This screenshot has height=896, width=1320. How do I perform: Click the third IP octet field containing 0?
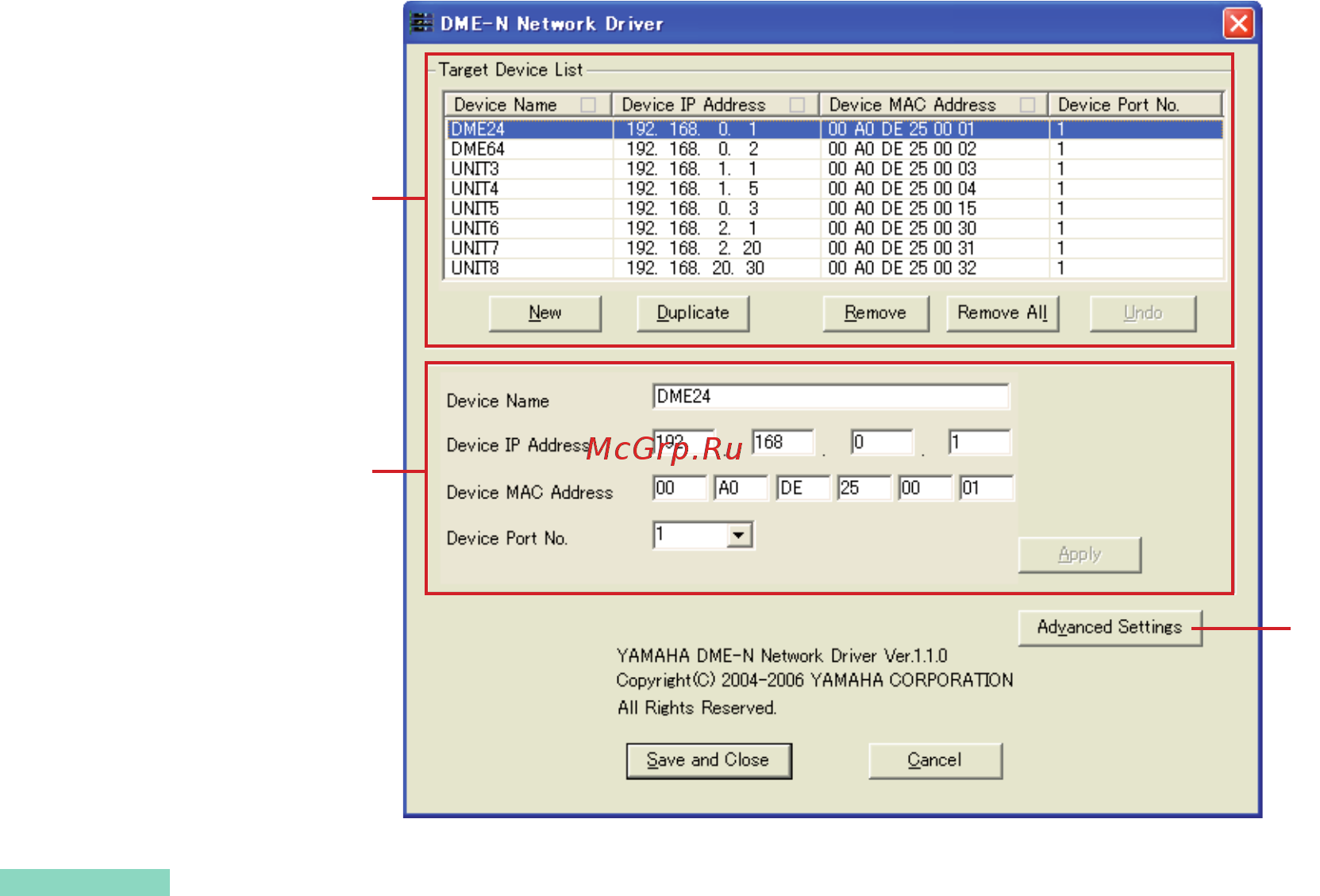click(x=882, y=442)
